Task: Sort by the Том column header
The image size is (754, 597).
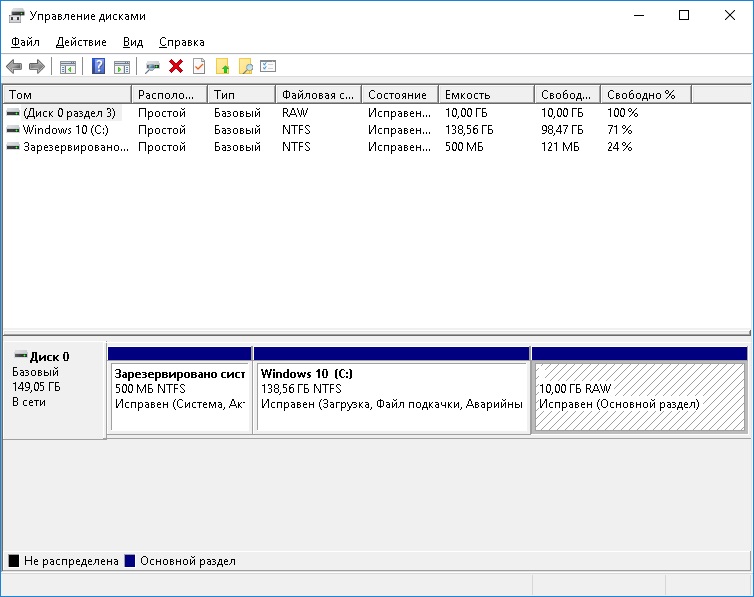Action: (67, 95)
